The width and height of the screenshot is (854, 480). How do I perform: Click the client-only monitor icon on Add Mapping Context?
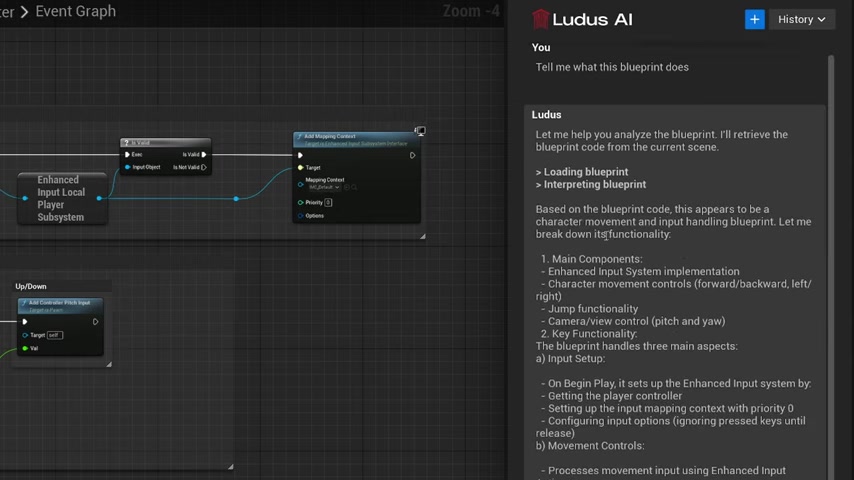click(x=420, y=131)
